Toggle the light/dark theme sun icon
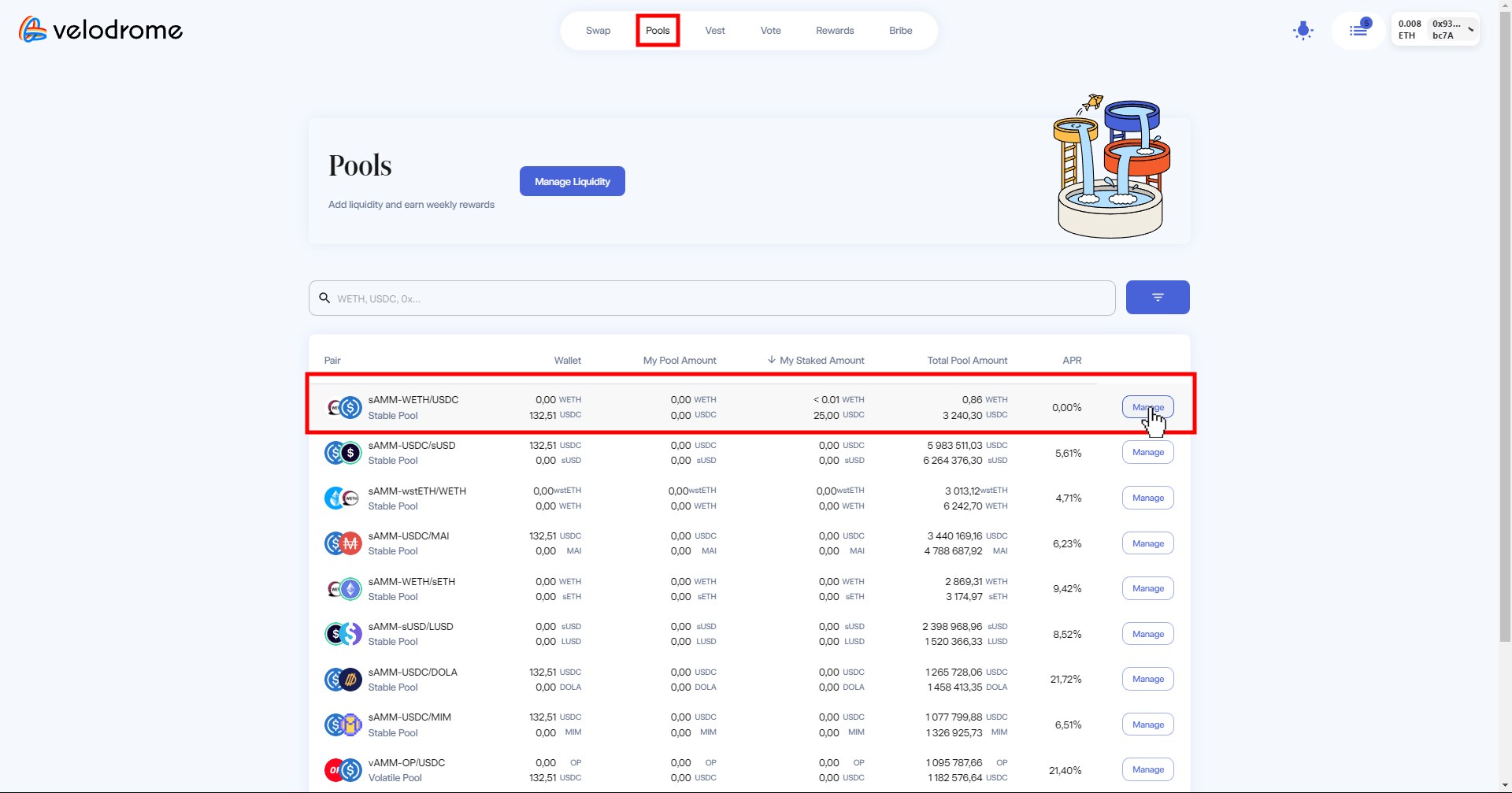Viewport: 1512px width, 793px height. point(1303,31)
